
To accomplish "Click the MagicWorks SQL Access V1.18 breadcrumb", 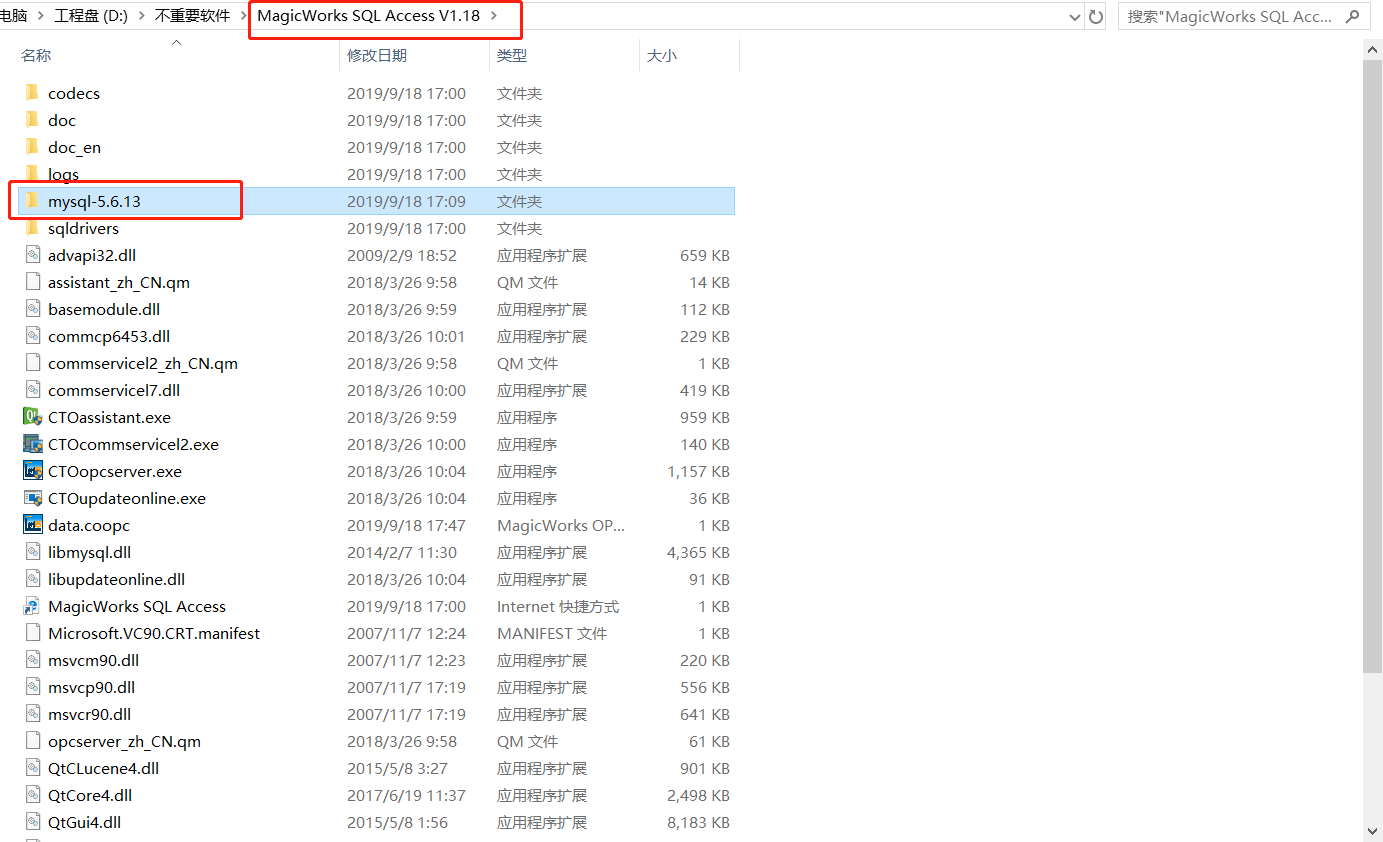I will [x=369, y=15].
